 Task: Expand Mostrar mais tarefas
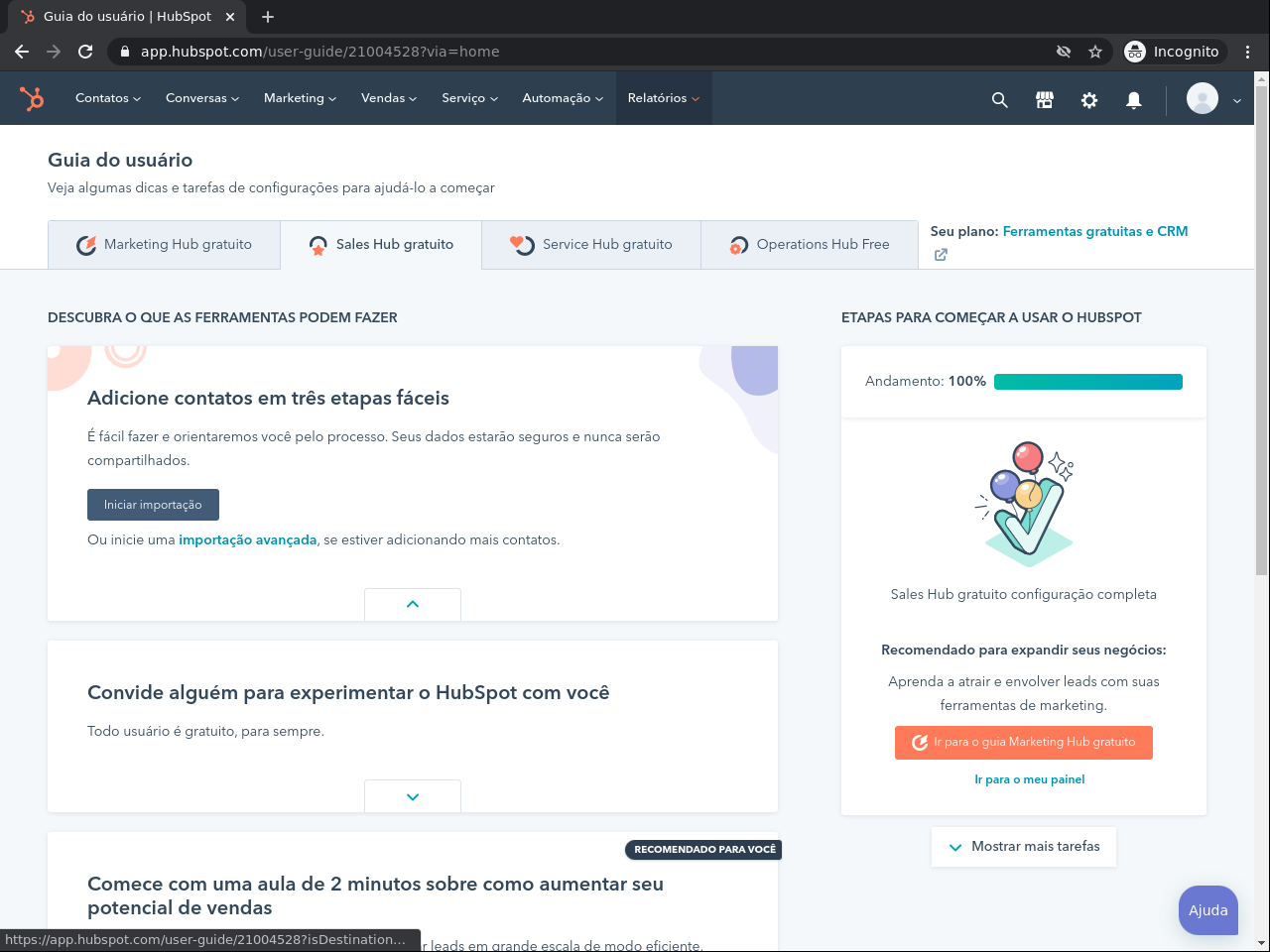coord(1024,847)
